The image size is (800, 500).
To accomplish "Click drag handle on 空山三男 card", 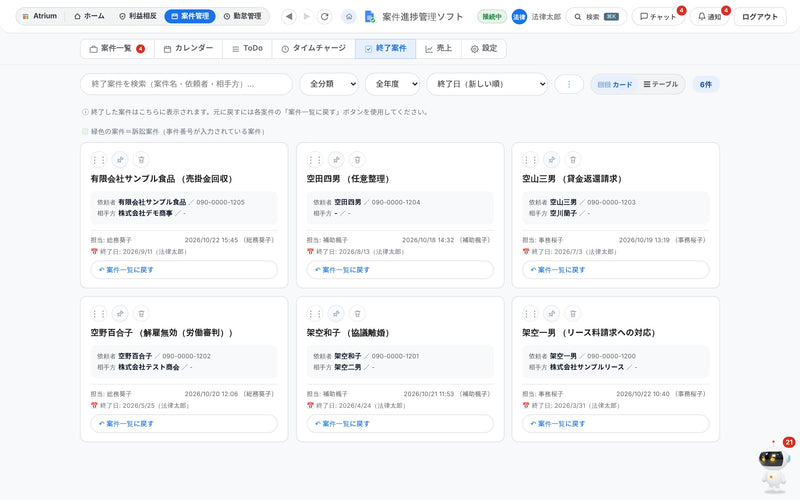I will [x=531, y=160].
